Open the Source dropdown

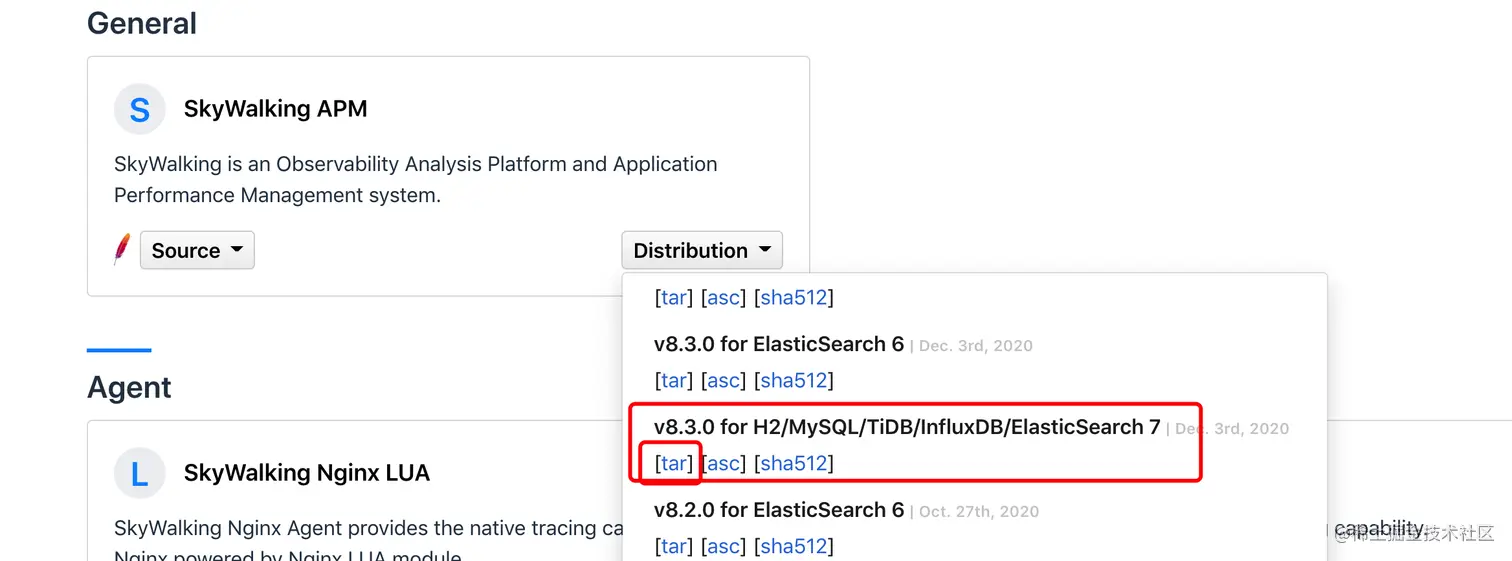coord(197,250)
